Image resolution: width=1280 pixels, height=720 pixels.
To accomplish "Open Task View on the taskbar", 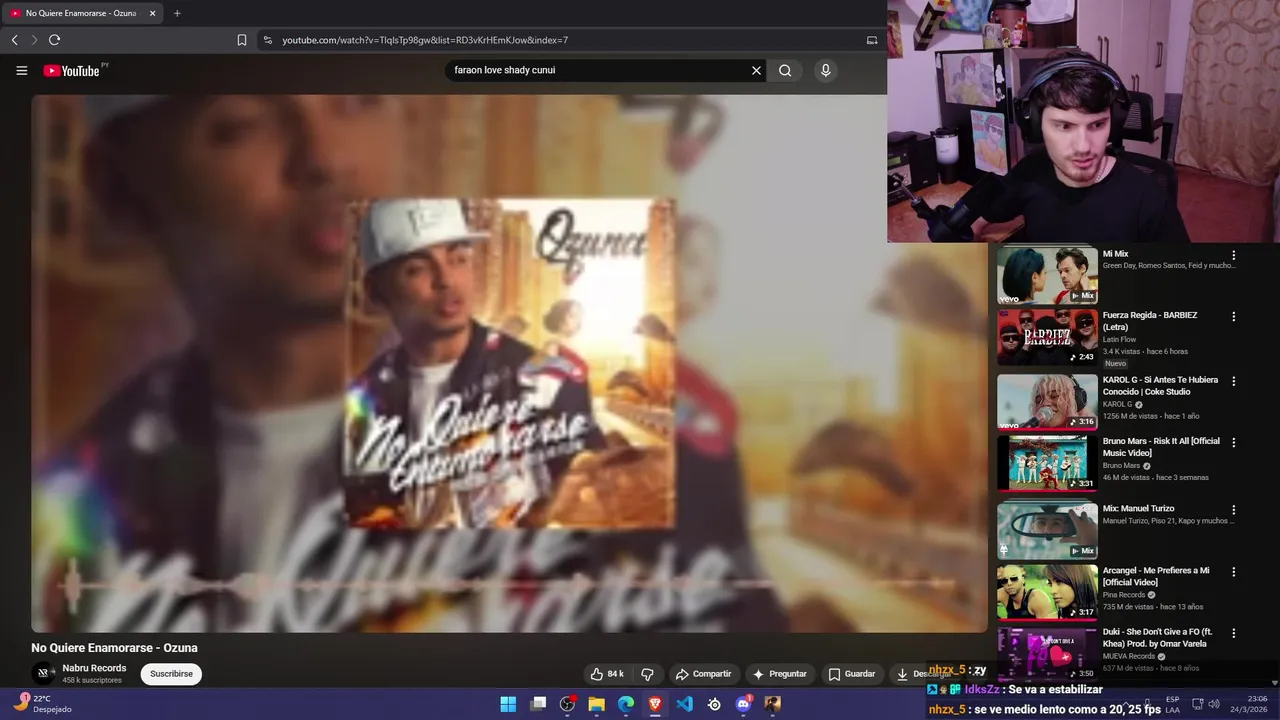I will [x=538, y=704].
